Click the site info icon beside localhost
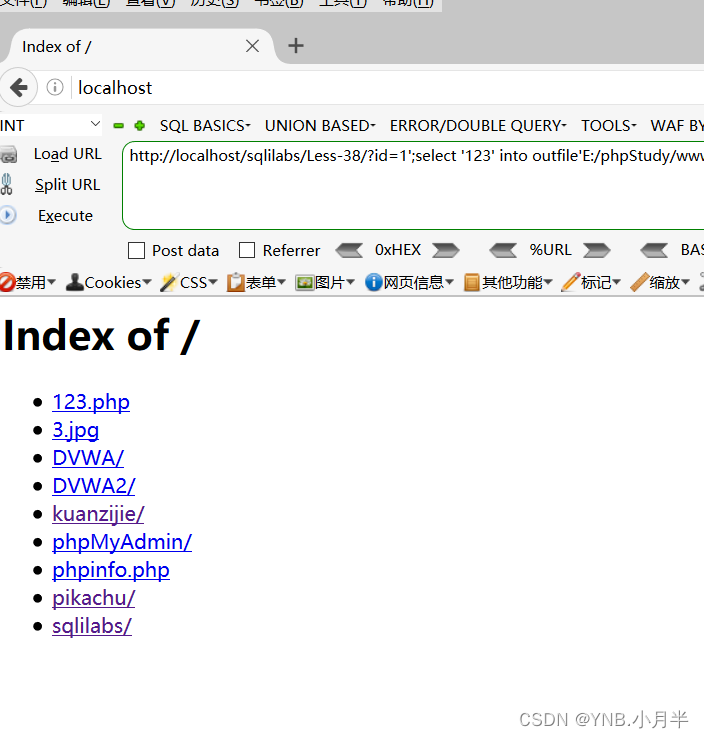This screenshot has width=704, height=738. pyautogui.click(x=55, y=88)
